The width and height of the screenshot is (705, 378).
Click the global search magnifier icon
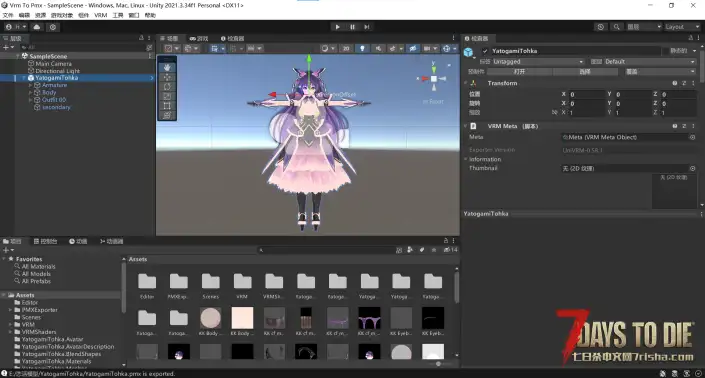tap(616, 27)
